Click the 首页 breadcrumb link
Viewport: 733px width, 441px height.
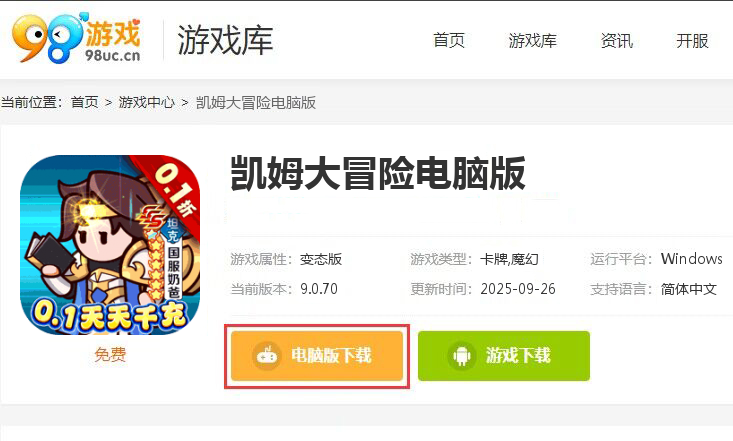[85, 102]
